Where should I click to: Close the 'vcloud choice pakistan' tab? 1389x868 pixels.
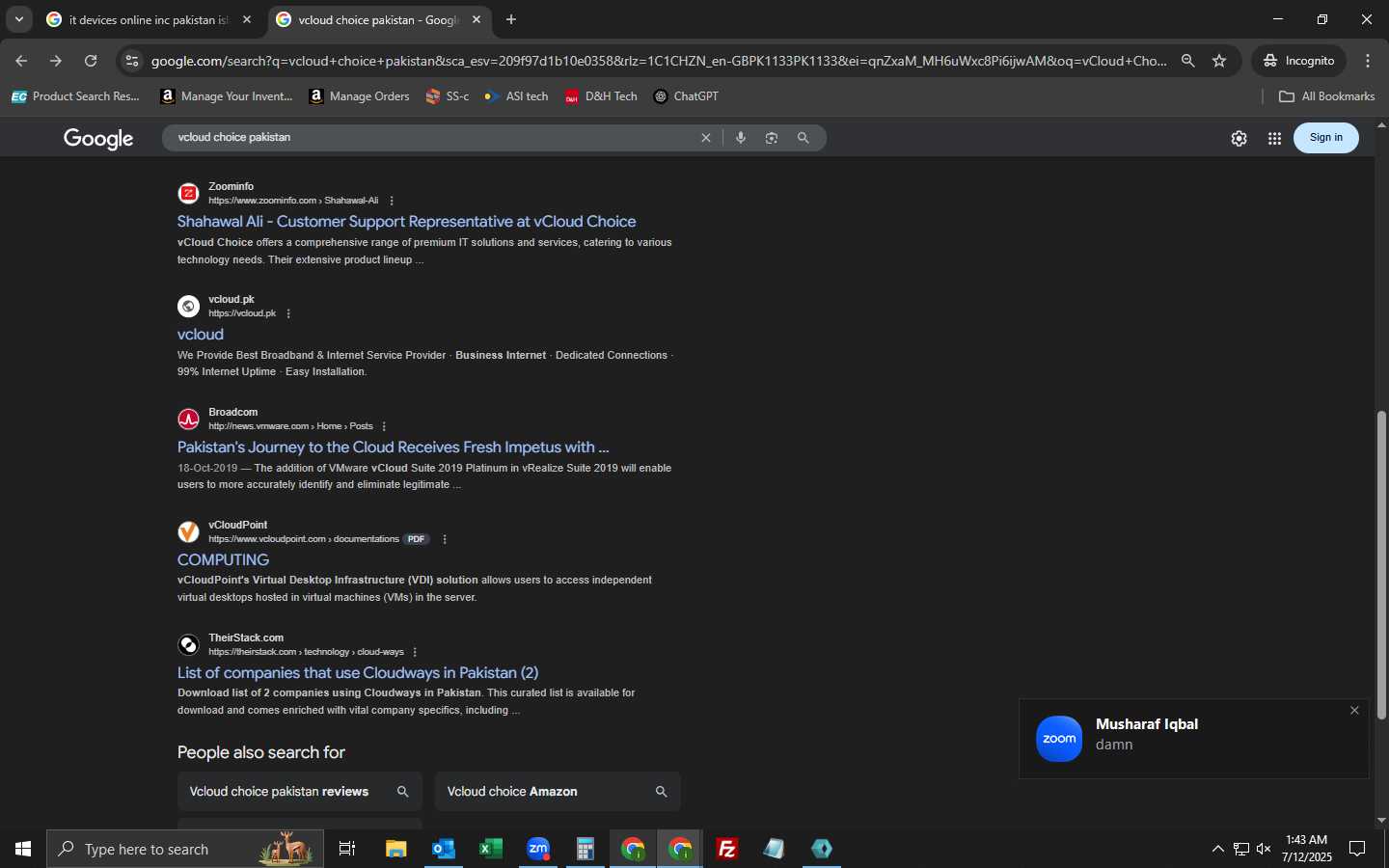click(x=477, y=19)
